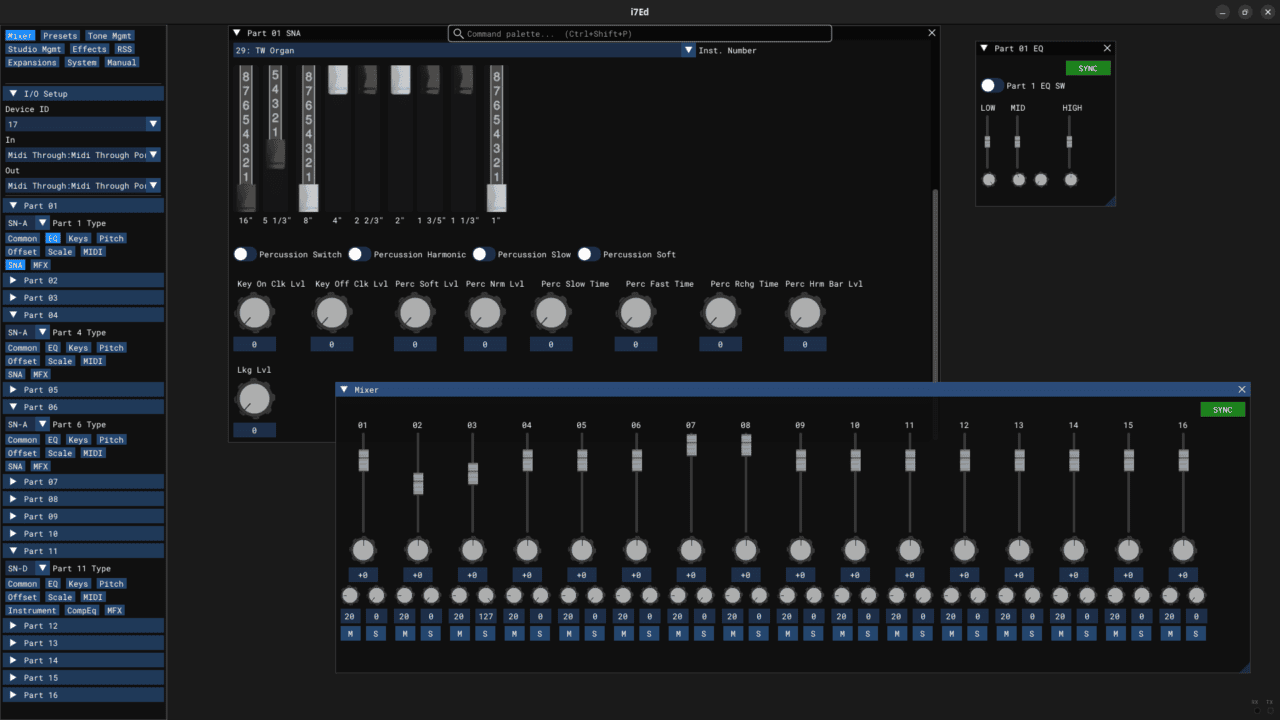
Task: Open the Part 11 Type dropdown
Action: pyautogui.click(x=42, y=568)
